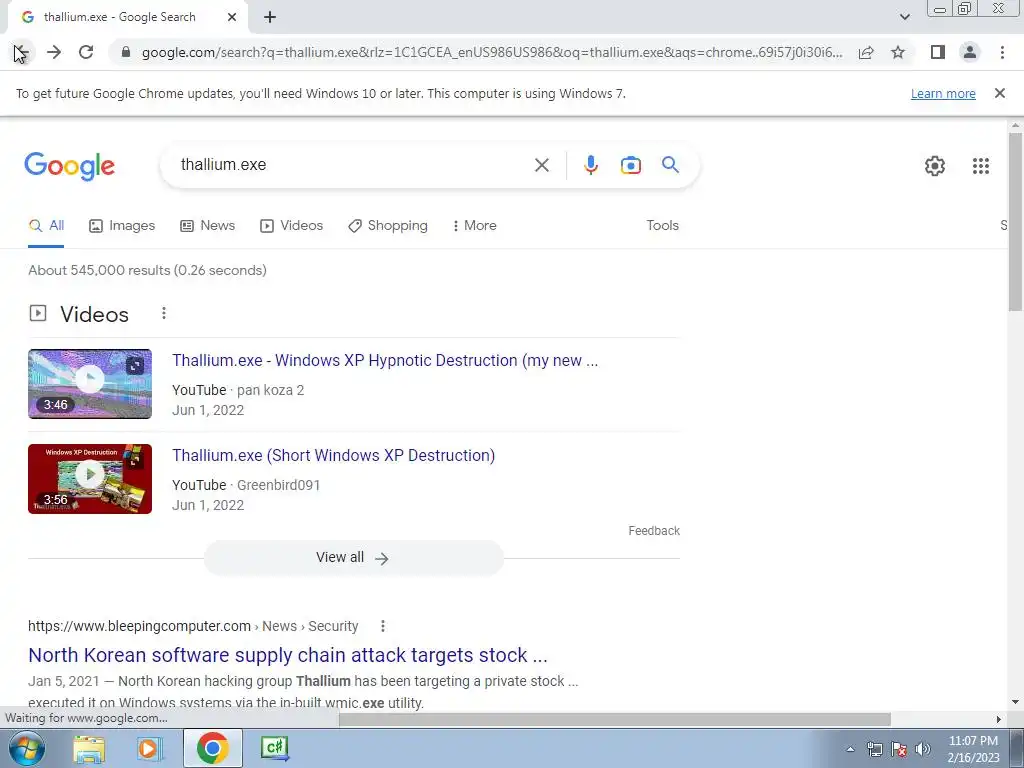Viewport: 1024px width, 768px height.
Task: Switch to the Videos tab
Action: click(292, 226)
